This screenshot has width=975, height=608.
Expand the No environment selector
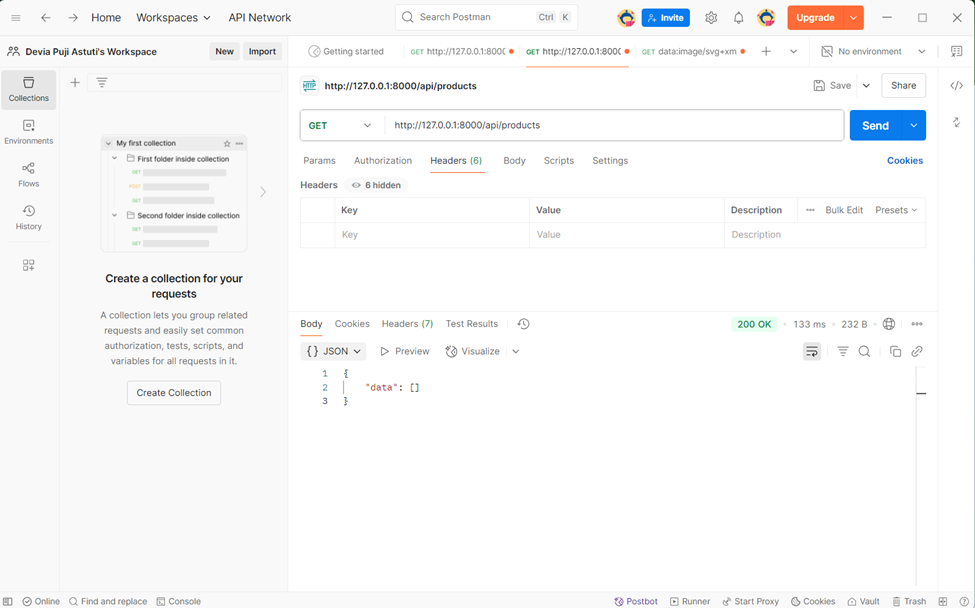click(873, 51)
